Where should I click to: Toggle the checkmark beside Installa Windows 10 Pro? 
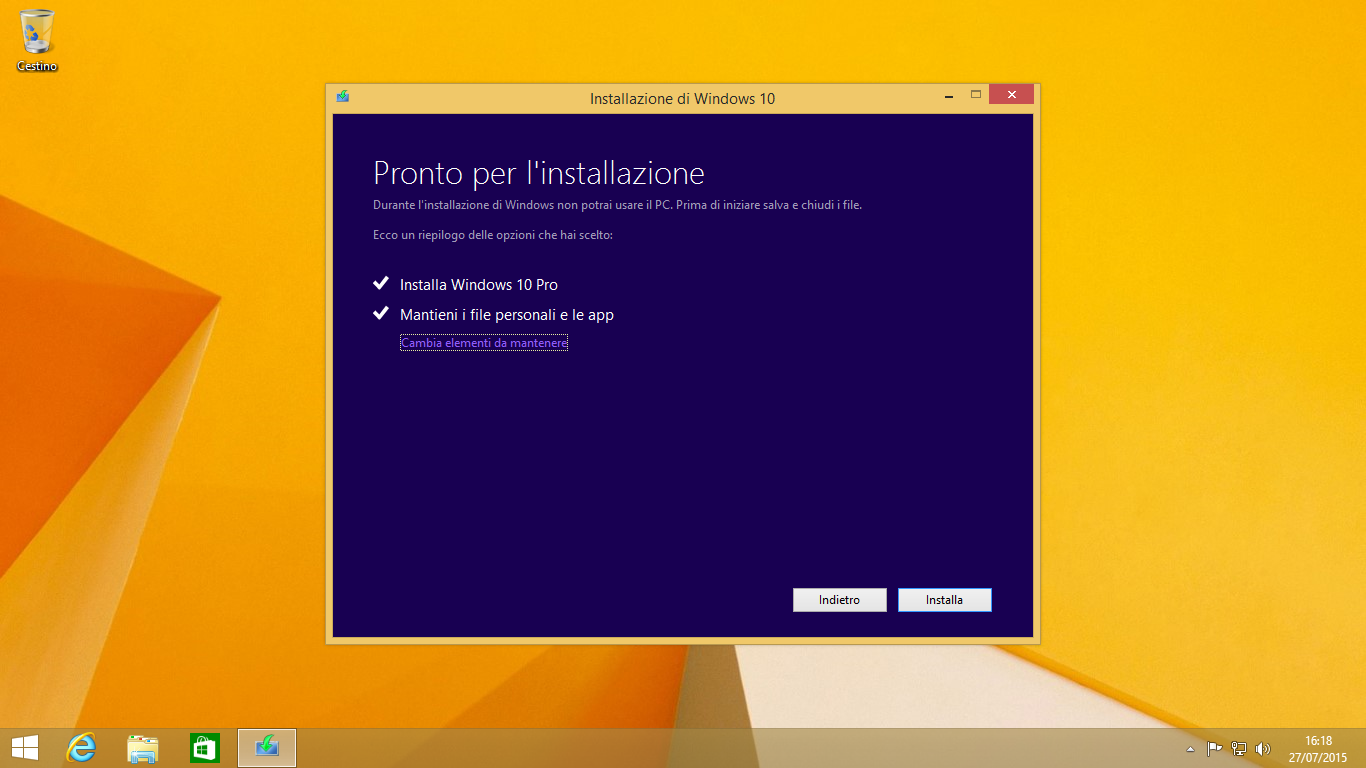(x=380, y=283)
